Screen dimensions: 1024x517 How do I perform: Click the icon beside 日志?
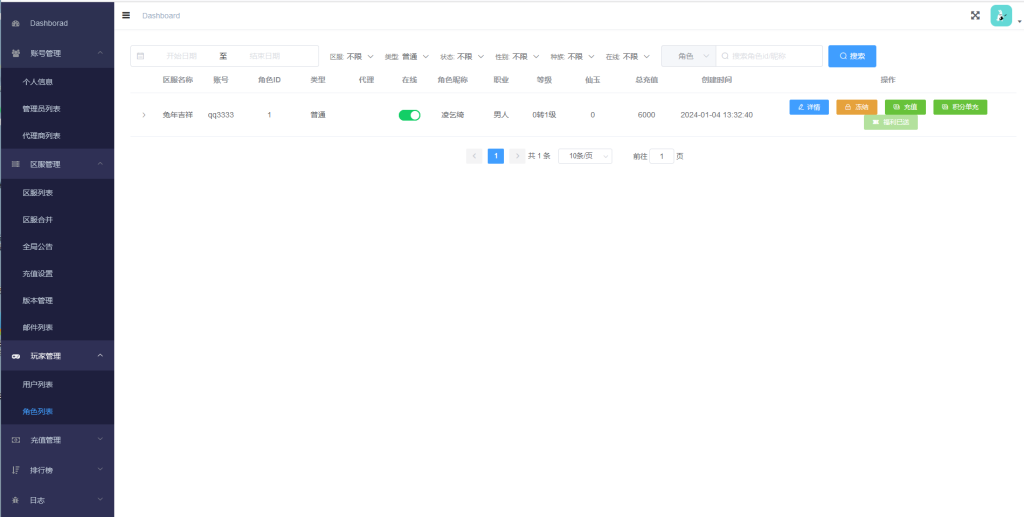point(16,501)
